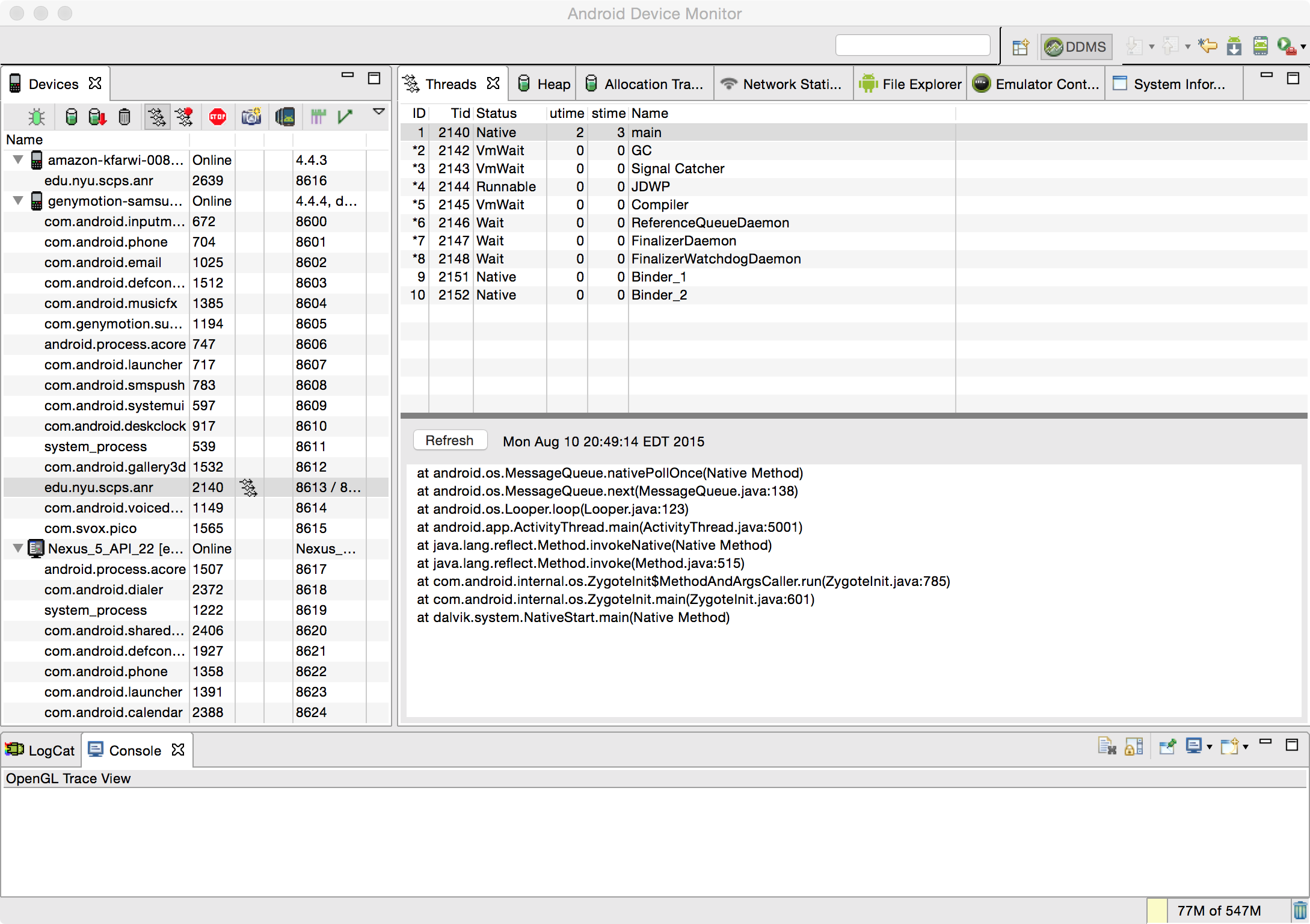Screen dimensions: 1310x924
Task: Click the Name column header in Devices
Action: point(96,140)
